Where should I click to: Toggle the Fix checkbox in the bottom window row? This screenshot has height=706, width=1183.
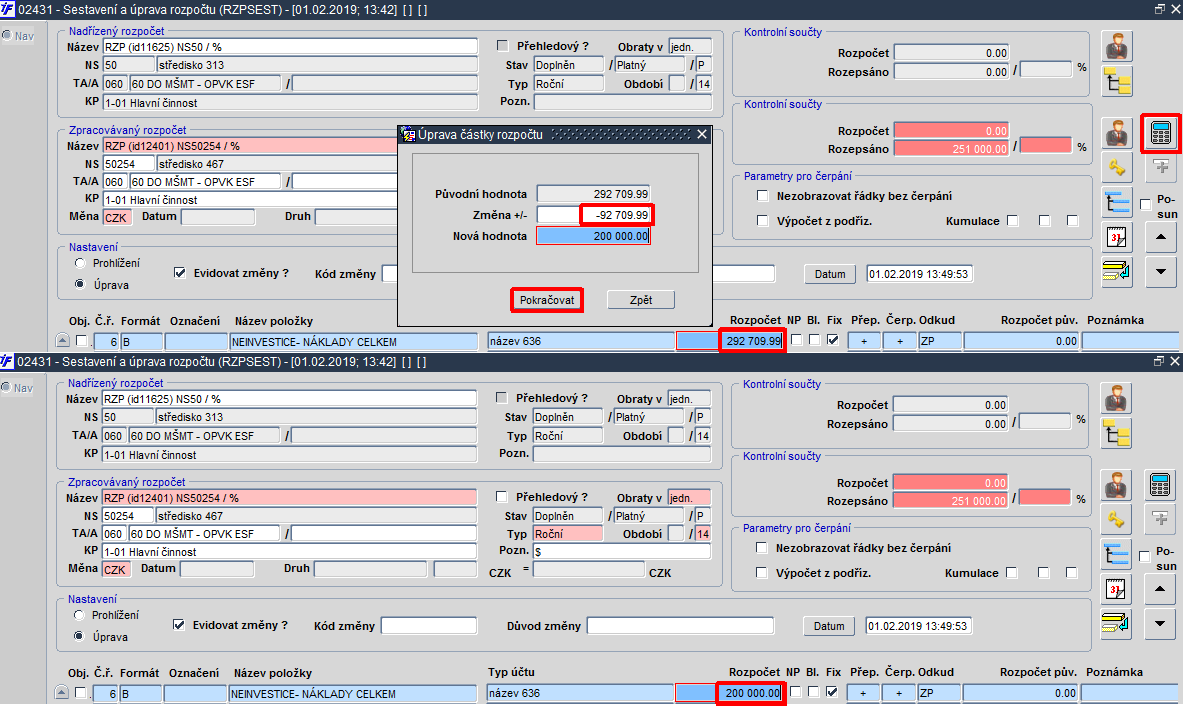pos(831,692)
